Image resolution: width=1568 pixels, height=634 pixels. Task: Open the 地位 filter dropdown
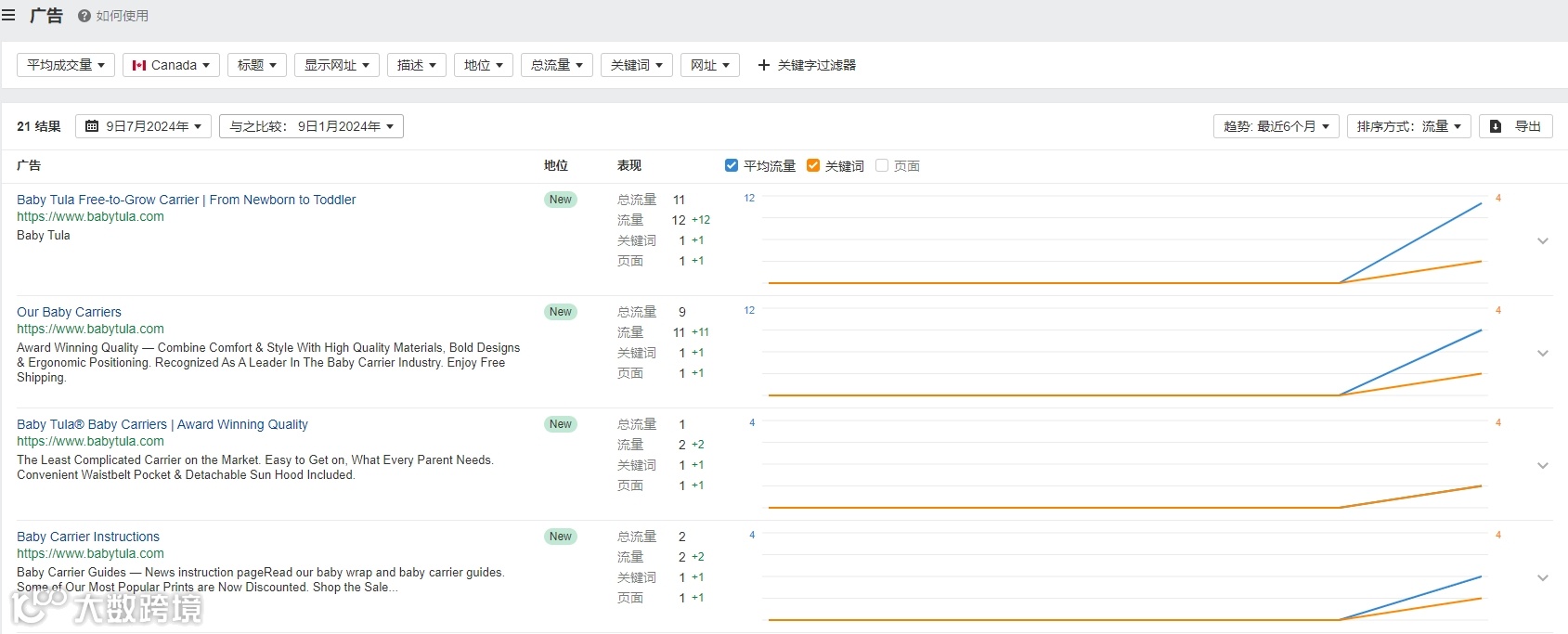[484, 65]
